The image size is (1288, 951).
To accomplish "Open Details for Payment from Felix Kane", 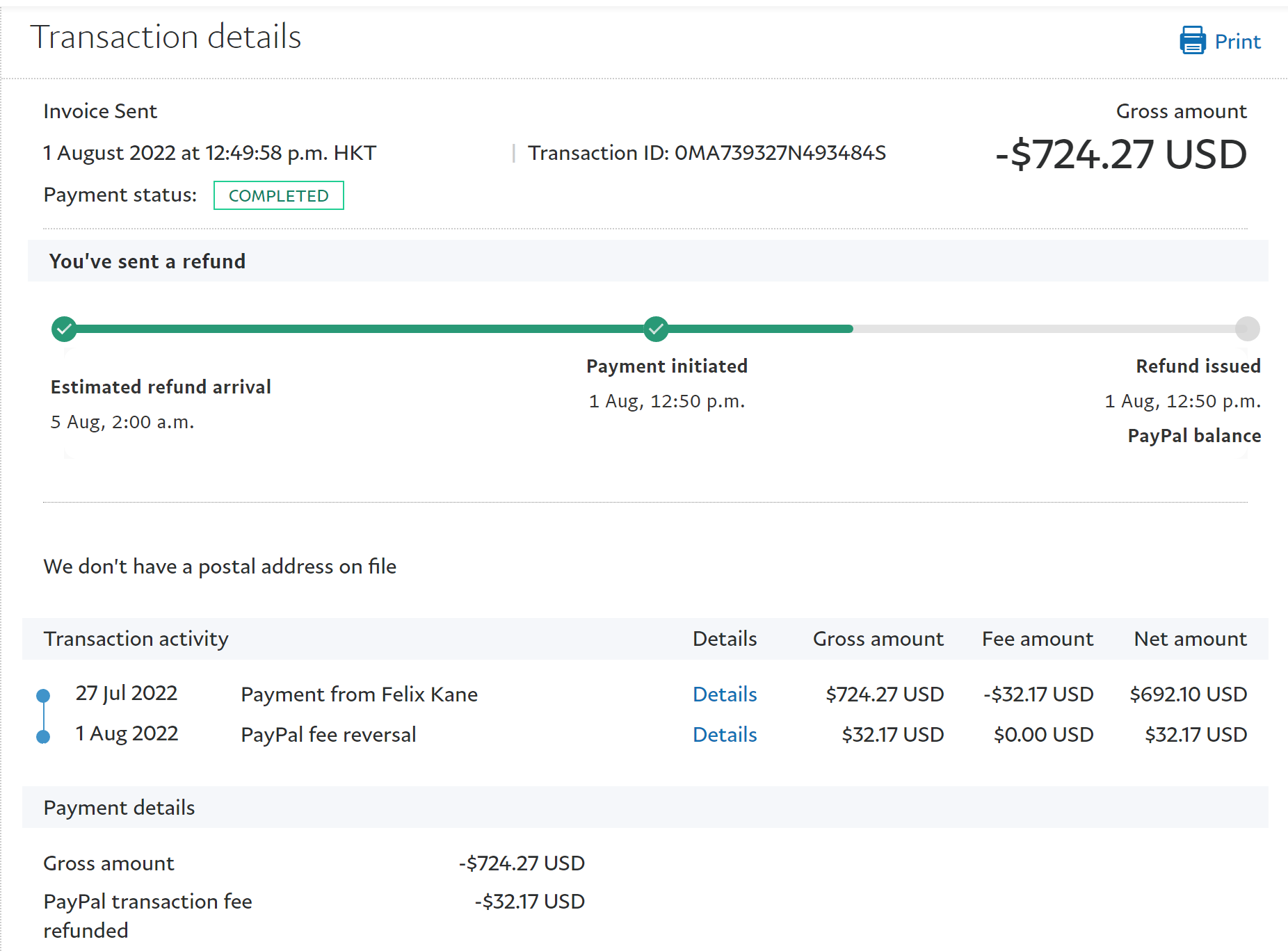I will [x=724, y=694].
